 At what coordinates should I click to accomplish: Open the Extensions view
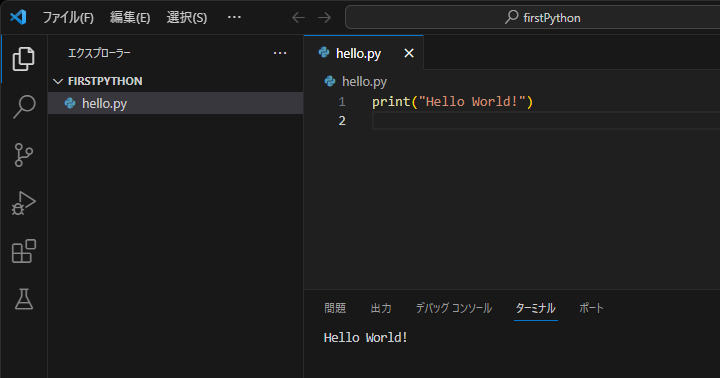23,251
